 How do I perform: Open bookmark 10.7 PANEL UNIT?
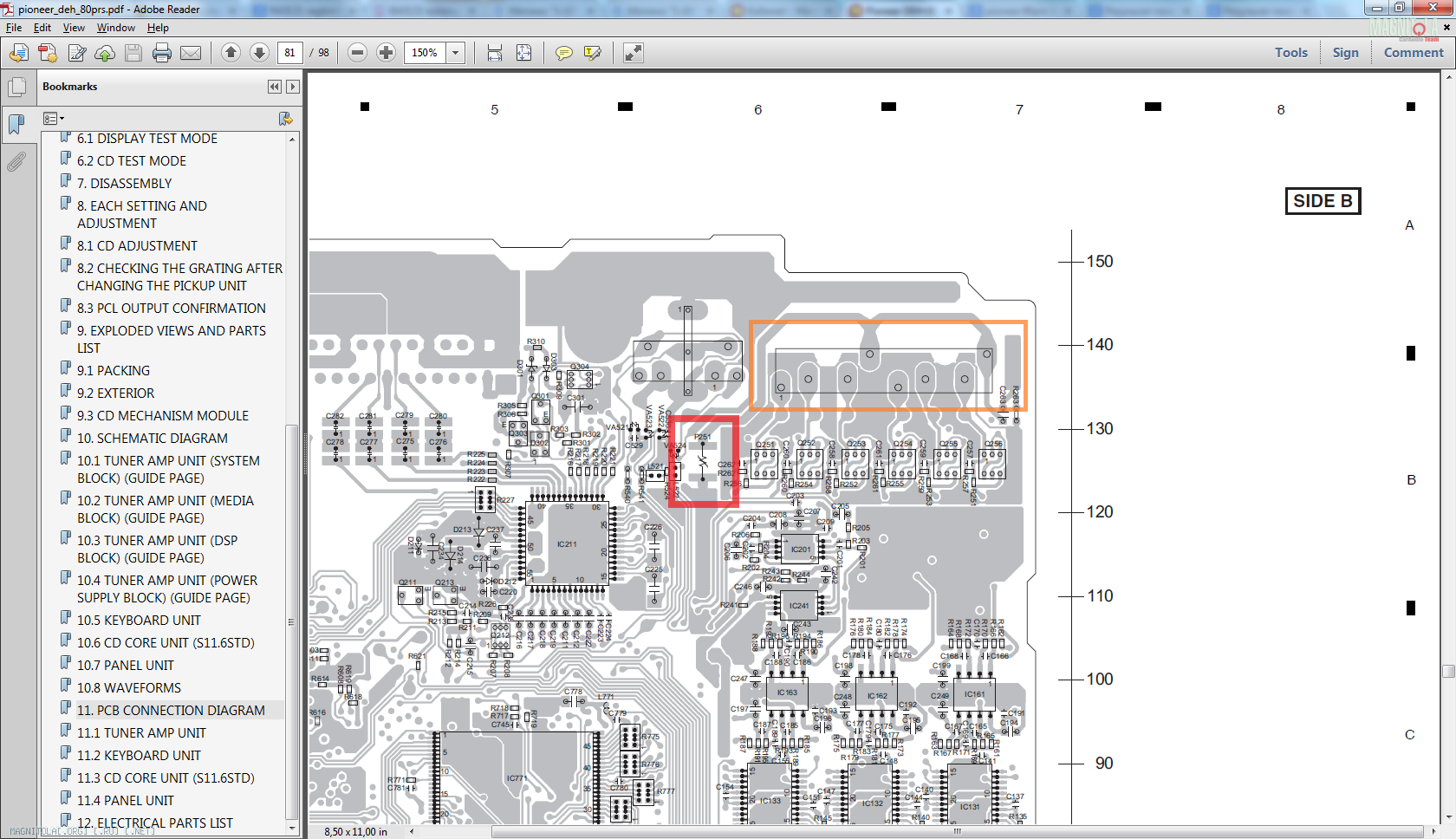tap(126, 666)
